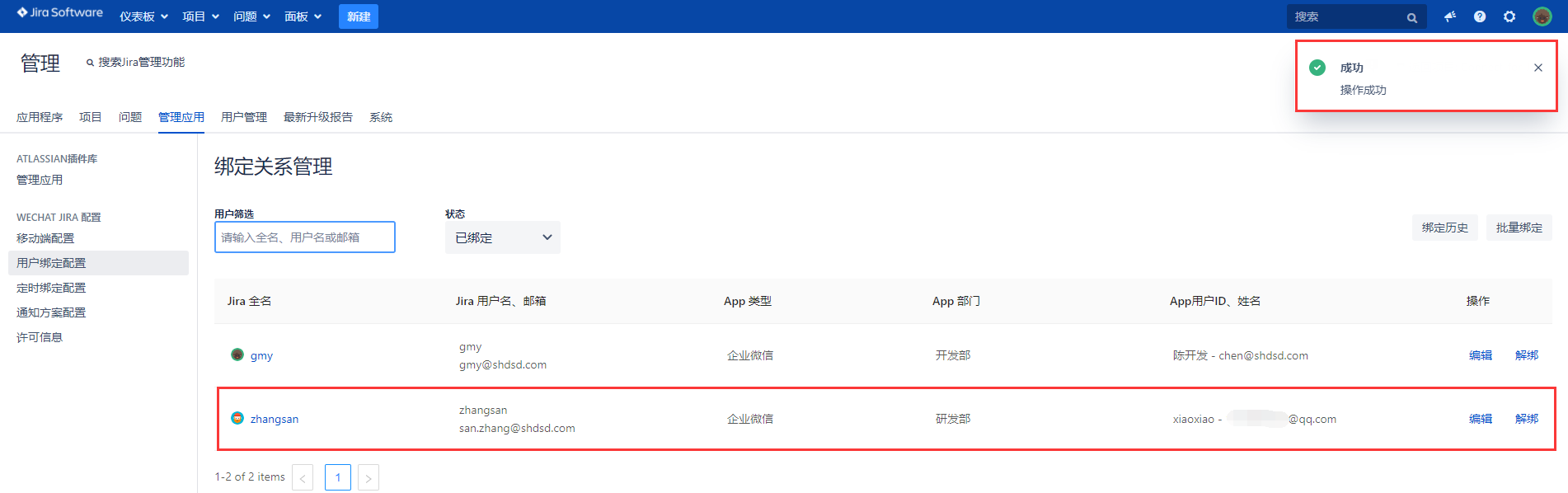Click the Jira Software logo
1568x493 pixels.
click(60, 13)
